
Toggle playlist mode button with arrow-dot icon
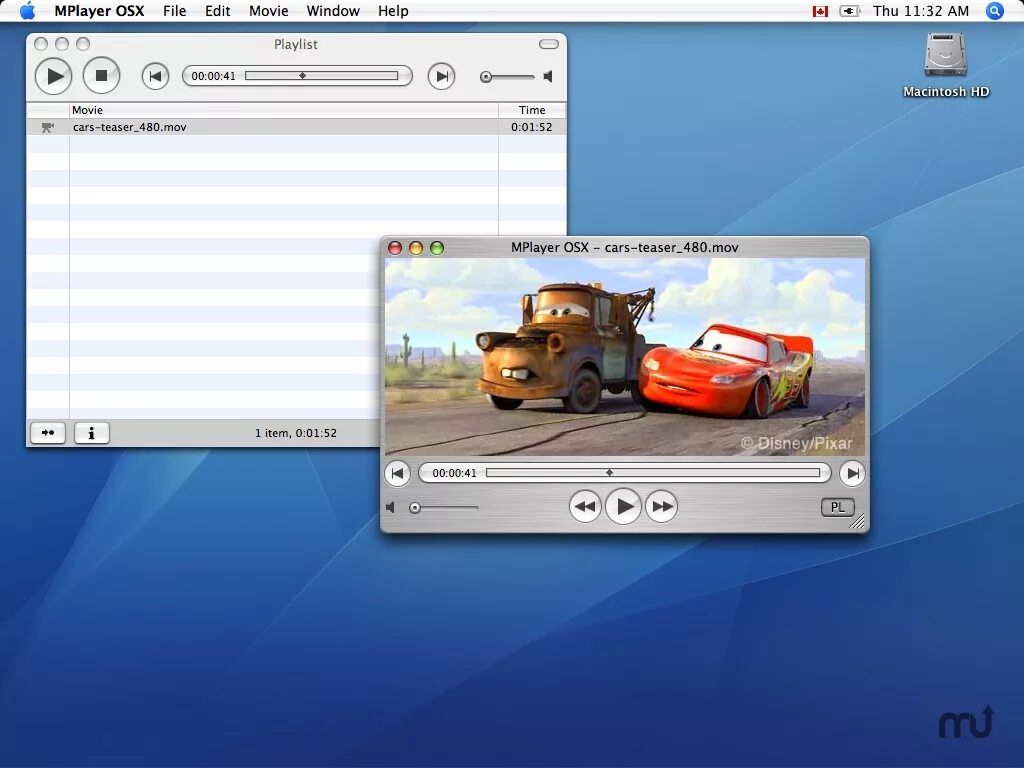coord(48,432)
